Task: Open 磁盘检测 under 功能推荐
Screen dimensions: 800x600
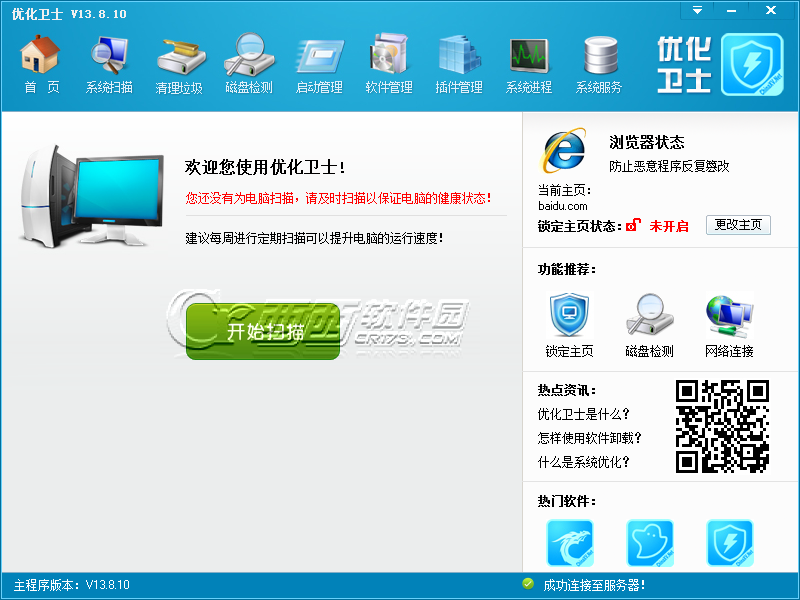Action: coord(649,324)
